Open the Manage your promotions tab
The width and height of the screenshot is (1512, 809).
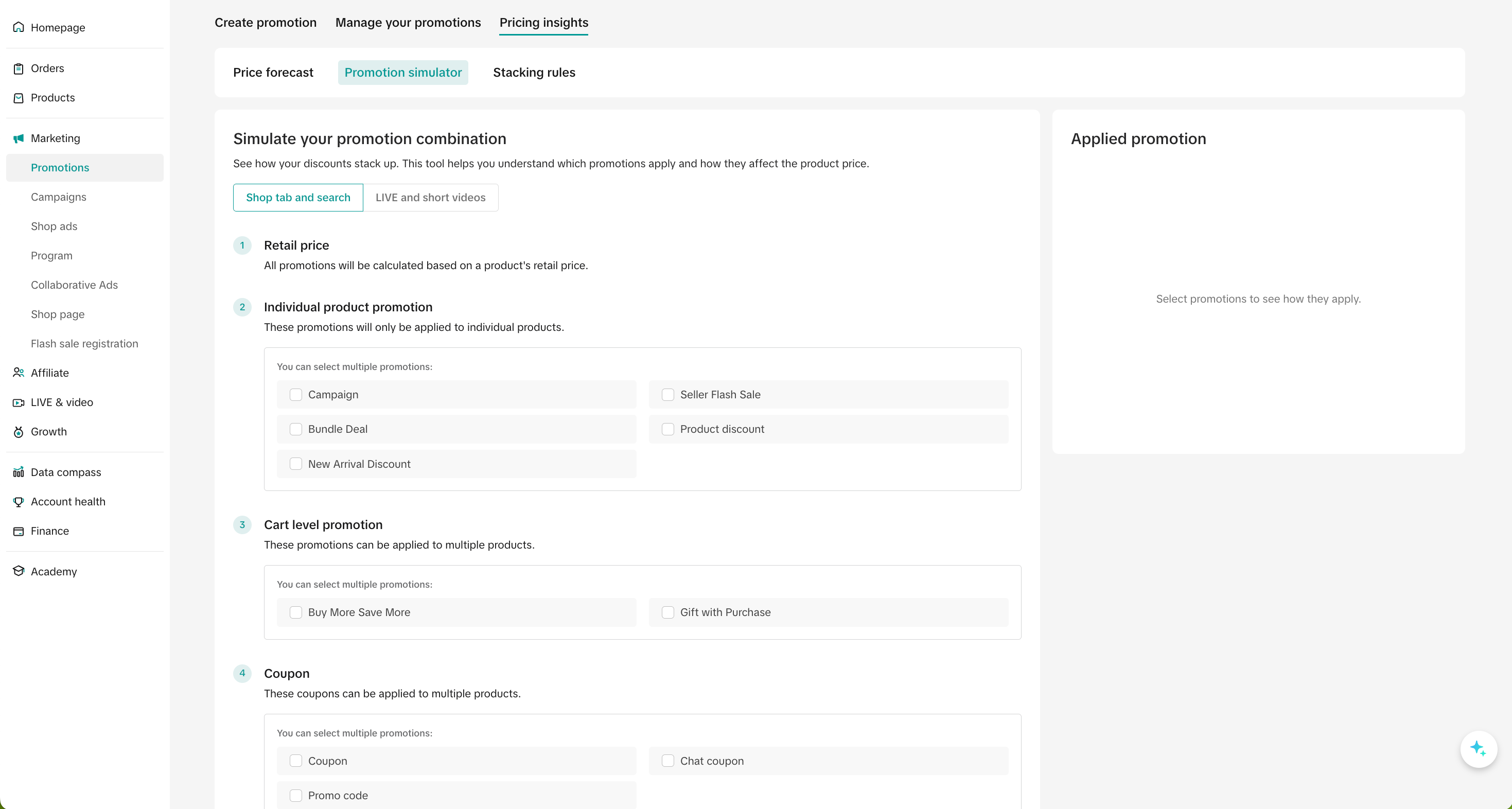pos(408,22)
